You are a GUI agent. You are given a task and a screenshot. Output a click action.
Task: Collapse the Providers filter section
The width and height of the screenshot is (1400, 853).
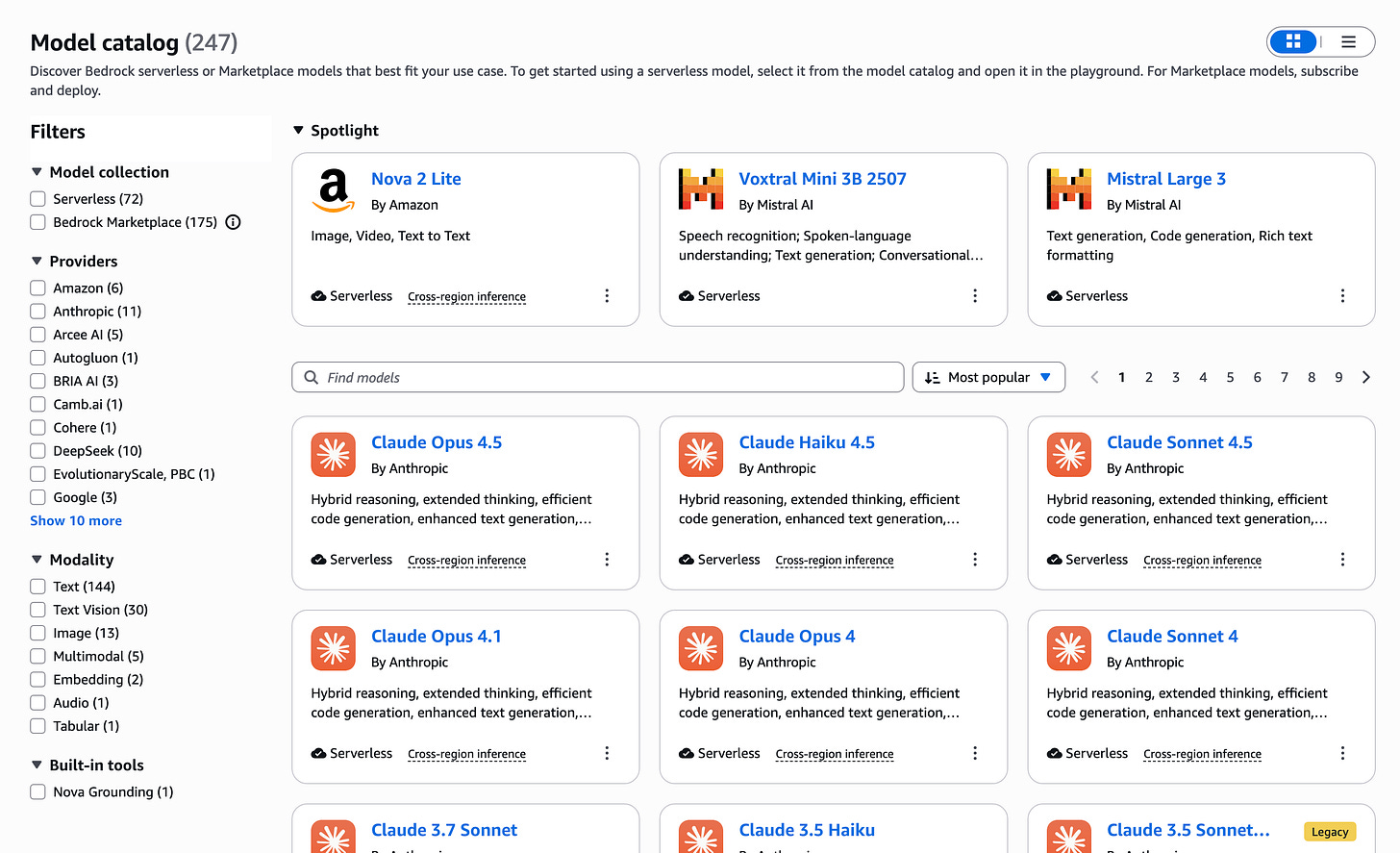coord(37,262)
